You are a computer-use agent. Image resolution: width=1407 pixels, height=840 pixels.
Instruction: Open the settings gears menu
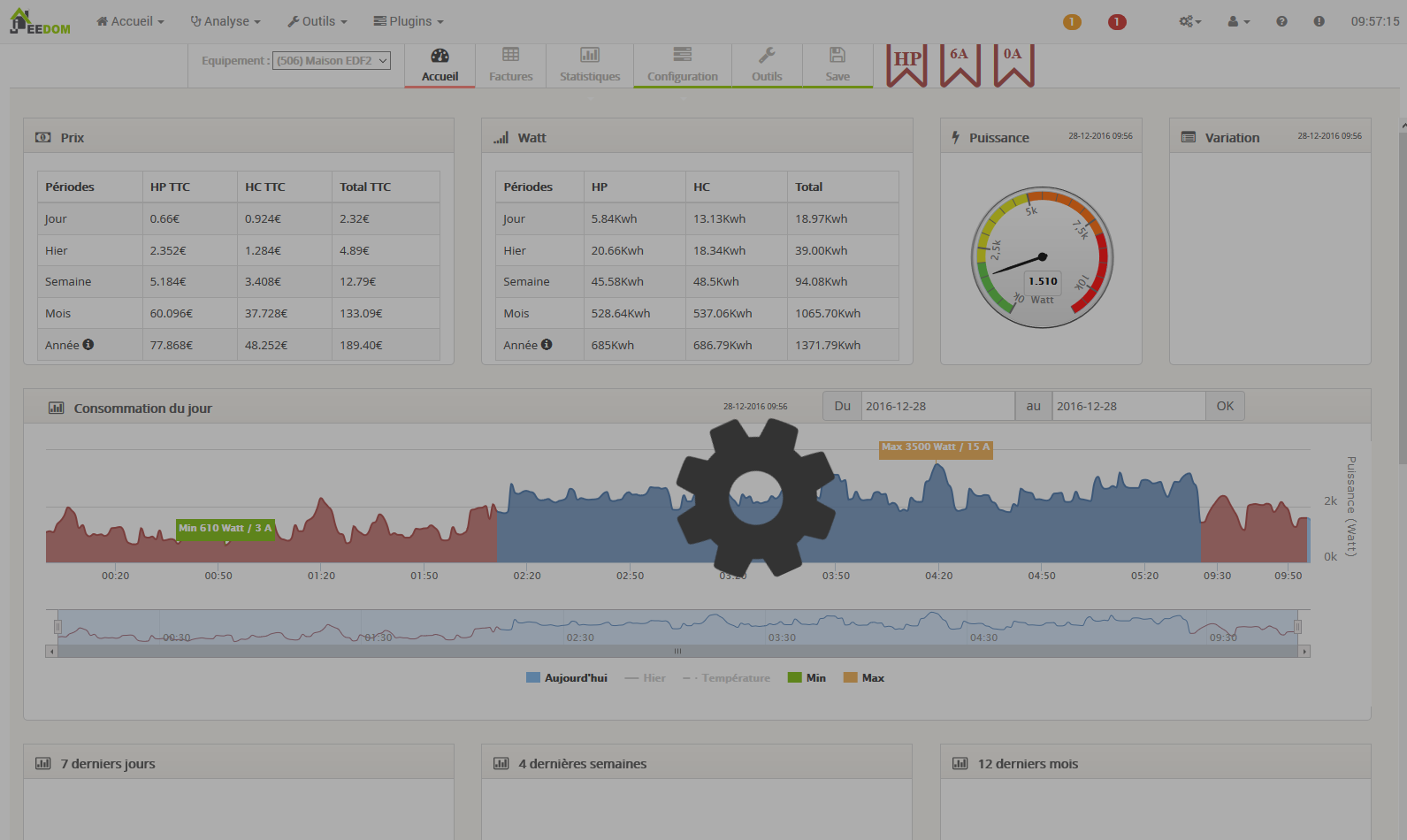tap(1189, 21)
